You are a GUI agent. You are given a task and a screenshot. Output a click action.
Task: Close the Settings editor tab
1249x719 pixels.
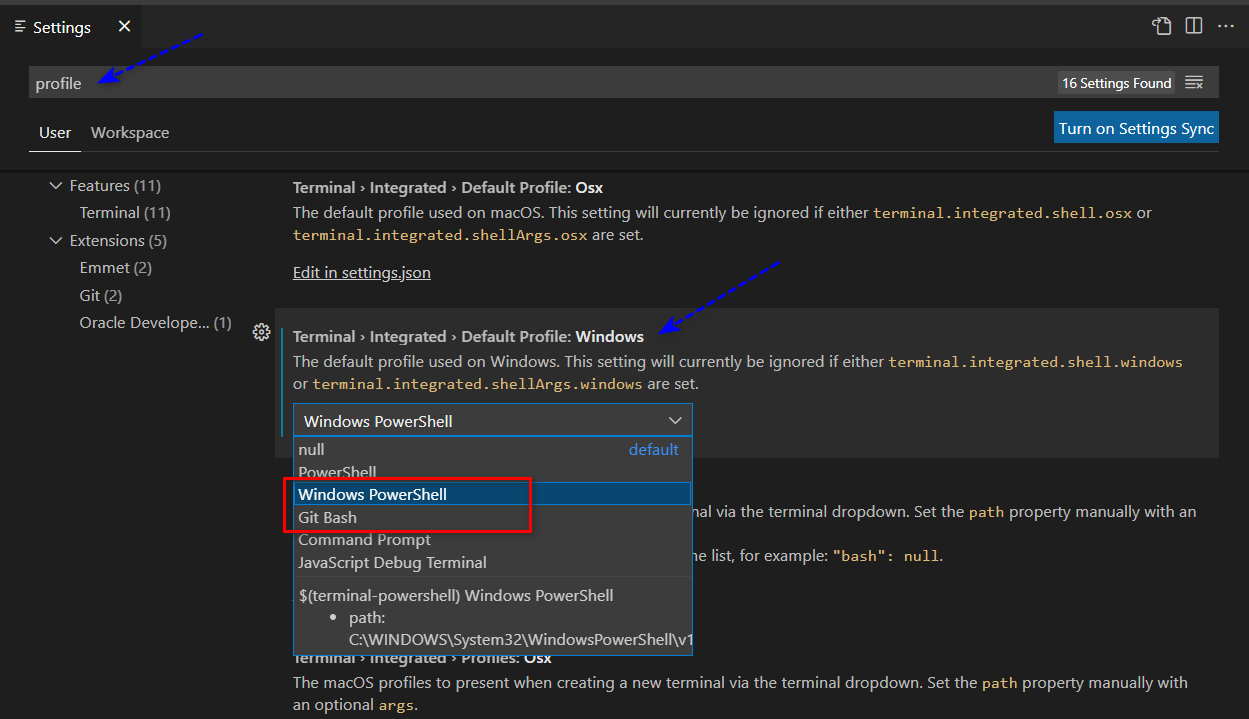click(x=123, y=26)
